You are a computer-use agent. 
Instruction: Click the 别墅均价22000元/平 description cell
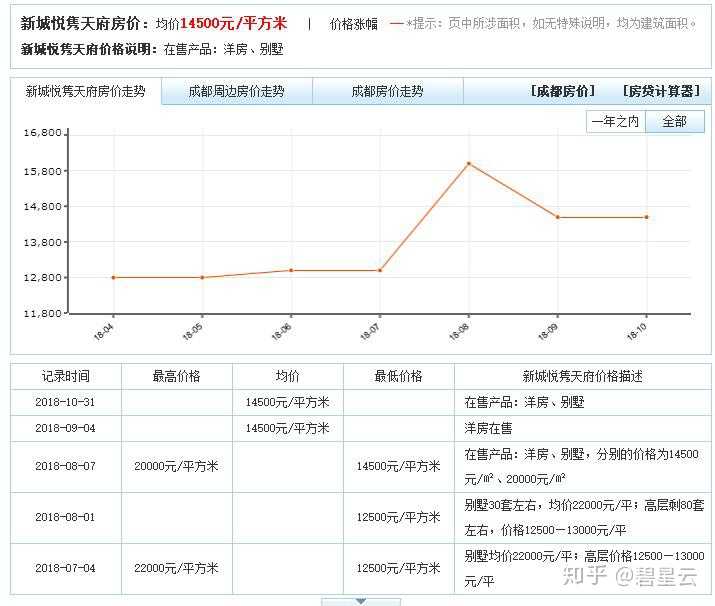click(584, 569)
